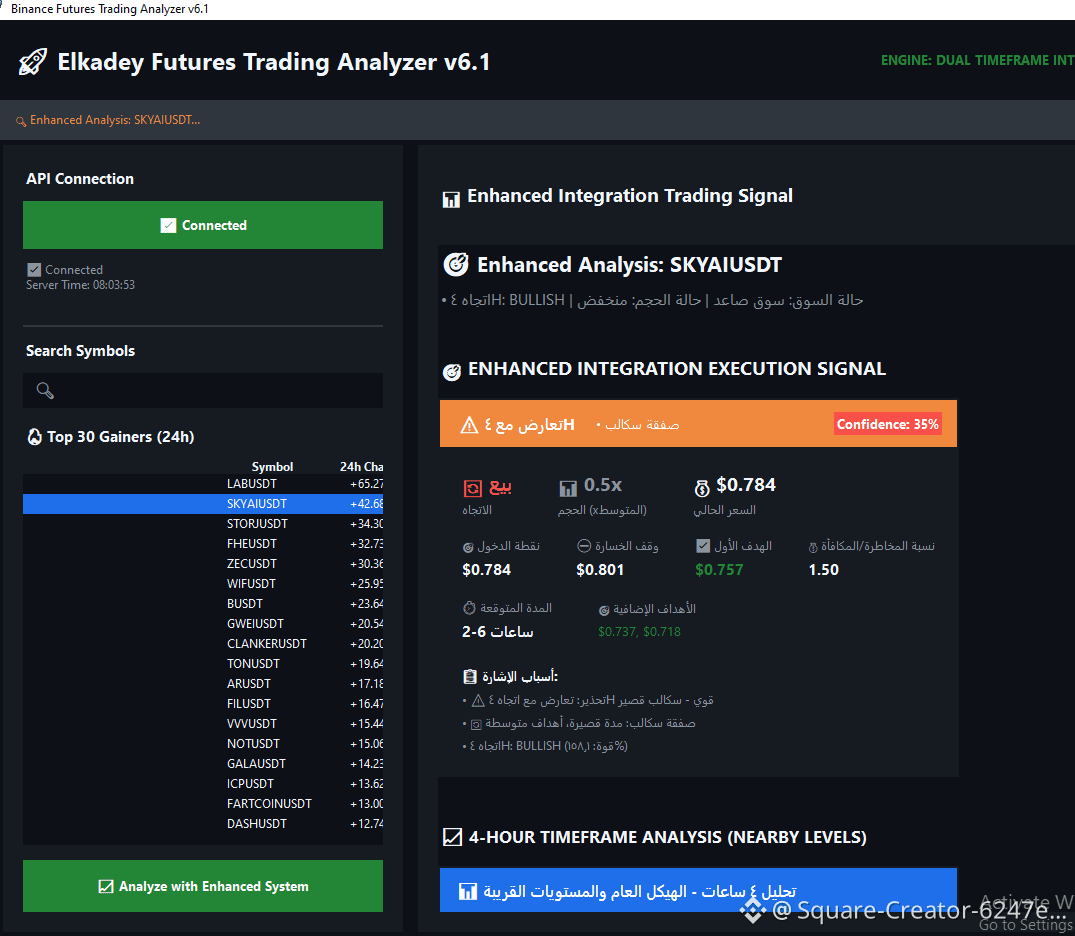Select FILUSDT in the gainers list
Screen dimensions: 1075x936
tap(203, 704)
